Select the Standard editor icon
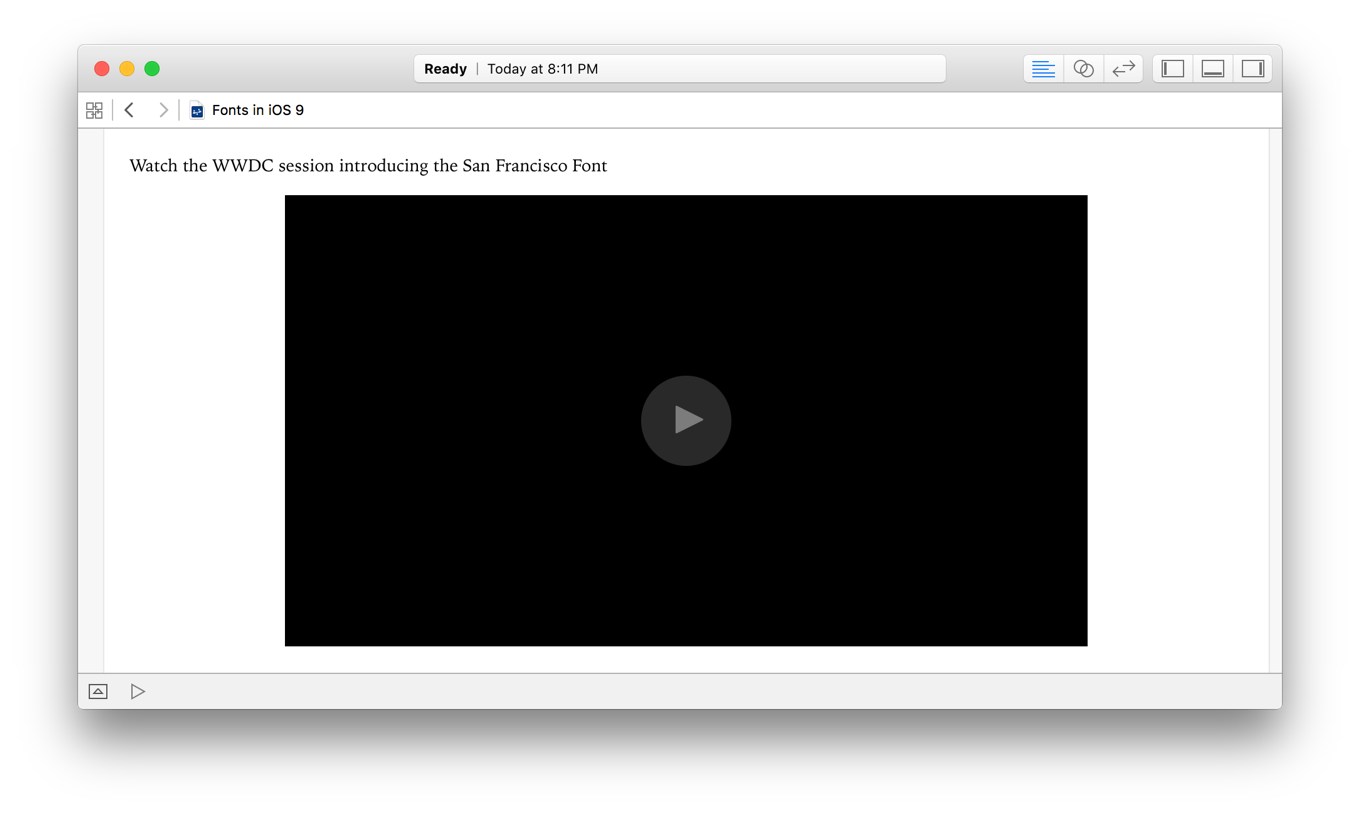The height and width of the screenshot is (814, 1360). click(x=1043, y=68)
